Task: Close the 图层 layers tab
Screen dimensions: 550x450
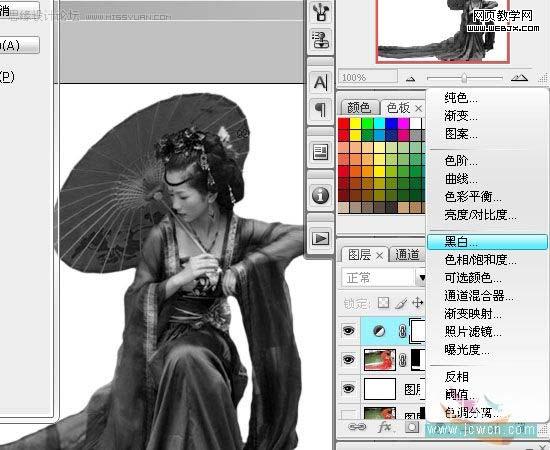Action: click(x=379, y=256)
